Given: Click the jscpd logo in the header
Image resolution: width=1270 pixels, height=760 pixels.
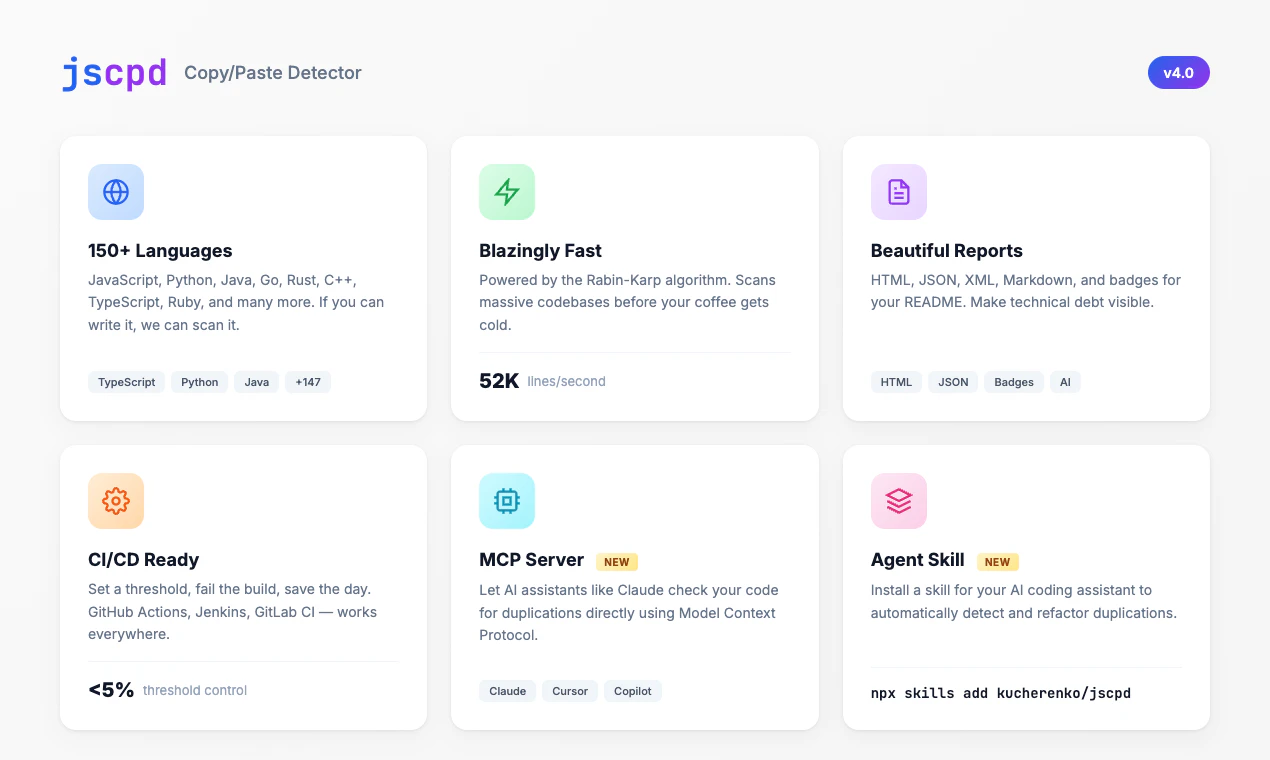Looking at the screenshot, I should [x=114, y=72].
